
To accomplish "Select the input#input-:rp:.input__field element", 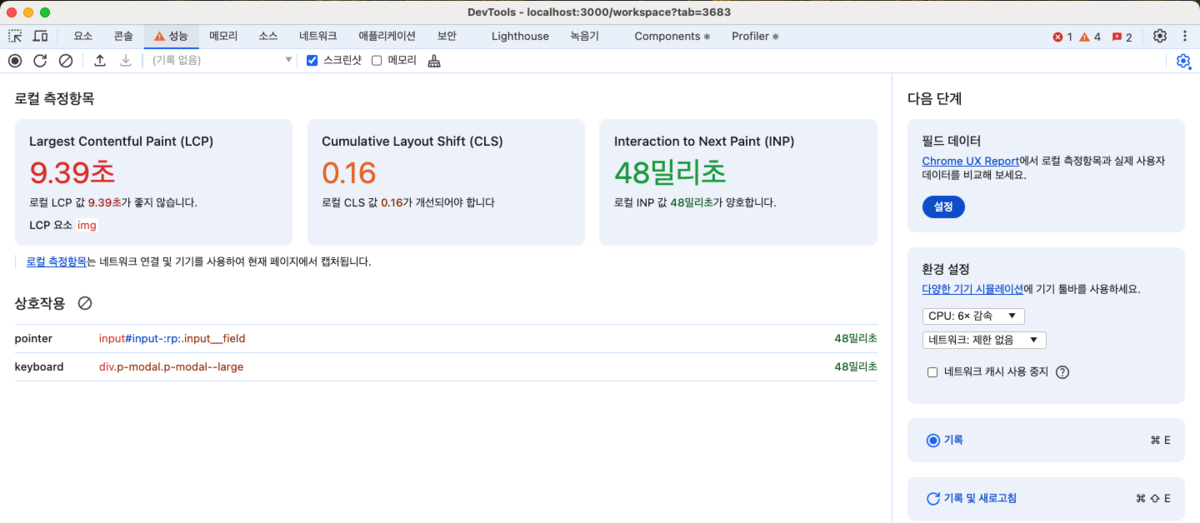I will [x=172, y=339].
